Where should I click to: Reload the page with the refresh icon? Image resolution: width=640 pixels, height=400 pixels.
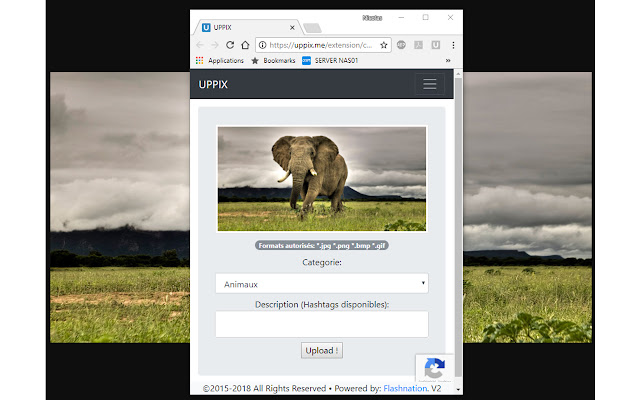pyautogui.click(x=230, y=45)
